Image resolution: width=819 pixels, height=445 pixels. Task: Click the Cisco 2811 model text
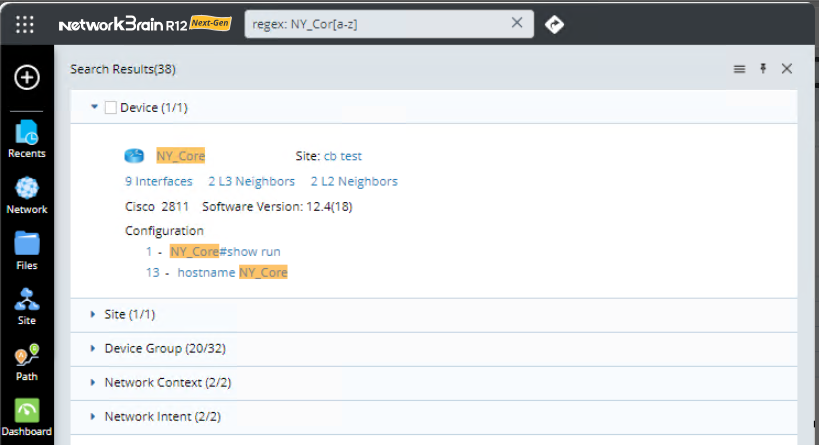click(x=157, y=206)
